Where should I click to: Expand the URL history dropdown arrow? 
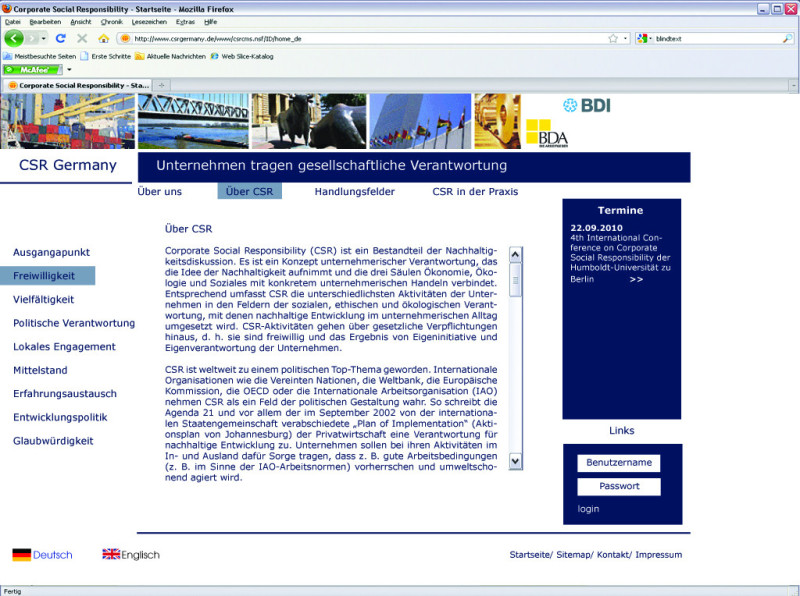[x=626, y=38]
